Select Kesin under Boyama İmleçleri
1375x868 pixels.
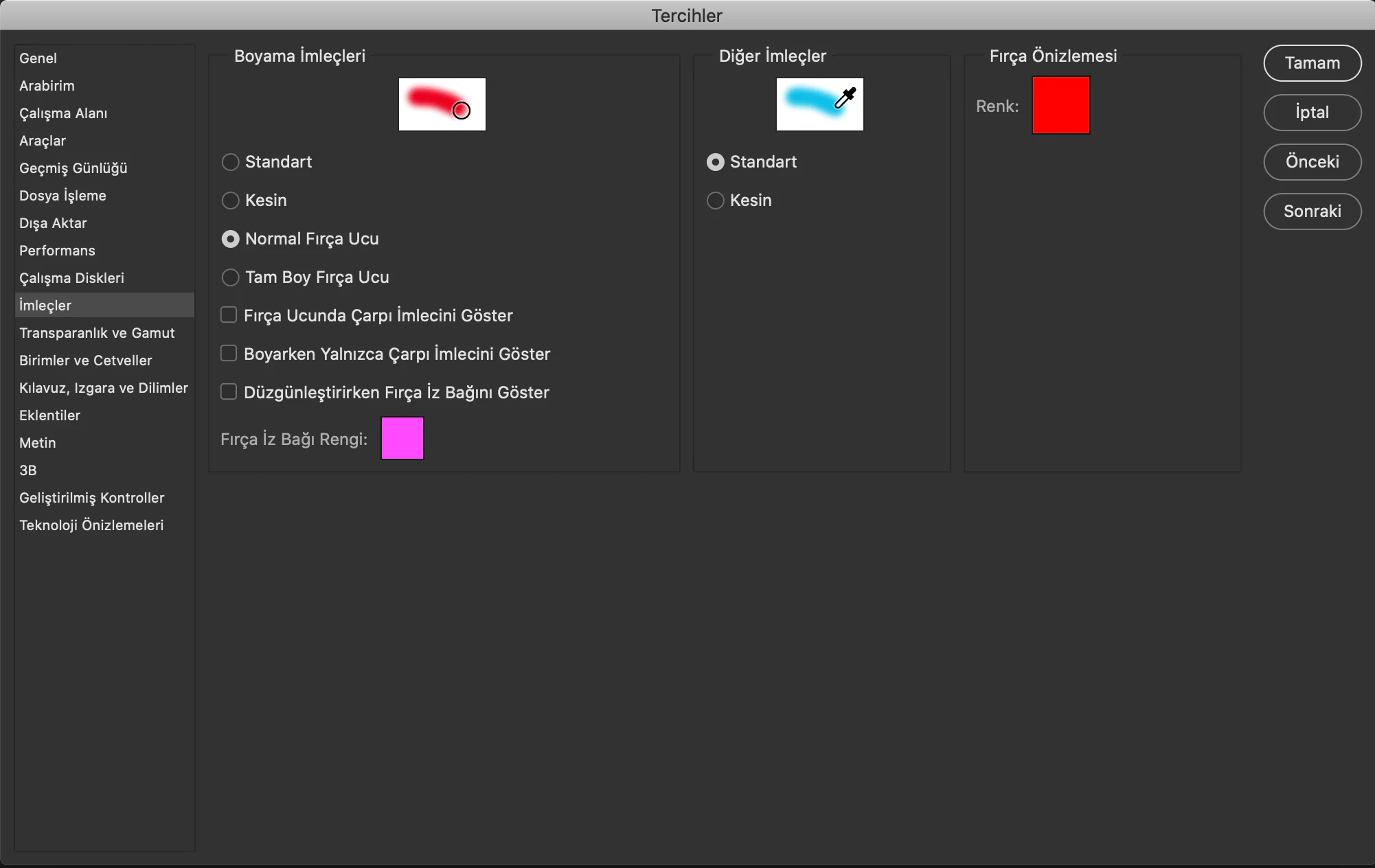[231, 201]
